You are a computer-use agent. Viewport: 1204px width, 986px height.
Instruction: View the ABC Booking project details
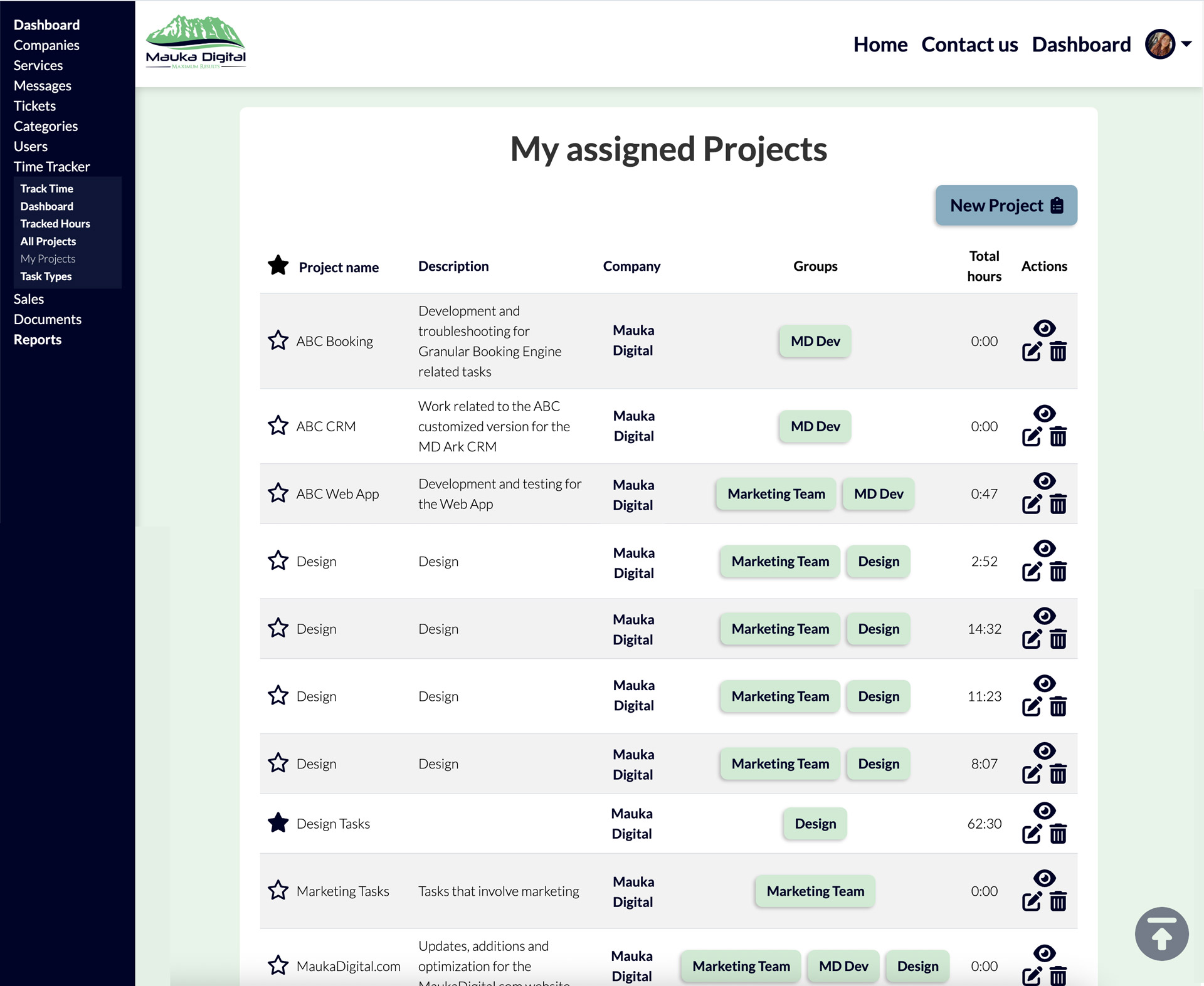coord(1044,328)
